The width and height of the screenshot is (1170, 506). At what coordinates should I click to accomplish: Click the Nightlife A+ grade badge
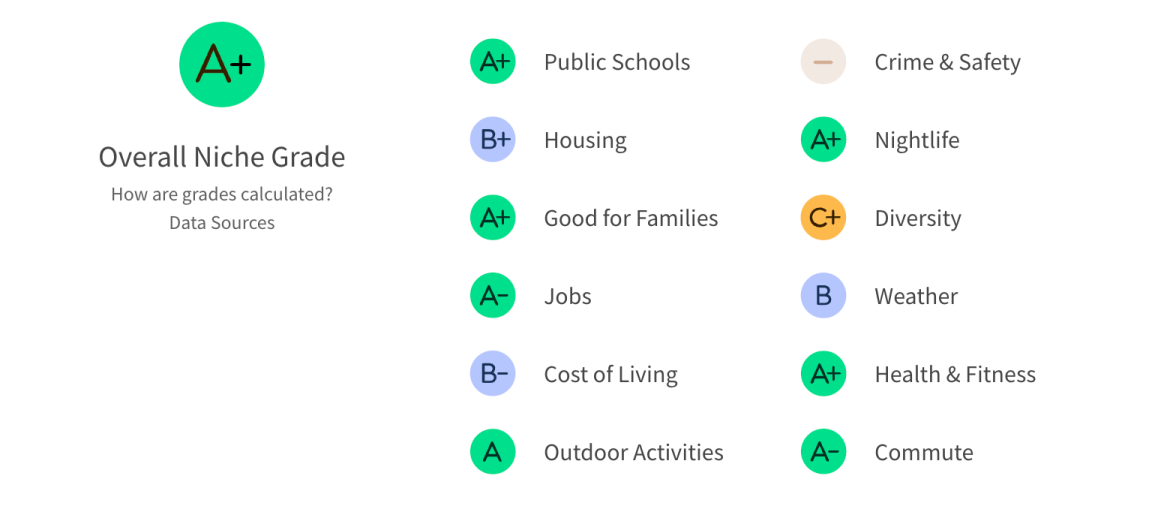click(x=823, y=140)
